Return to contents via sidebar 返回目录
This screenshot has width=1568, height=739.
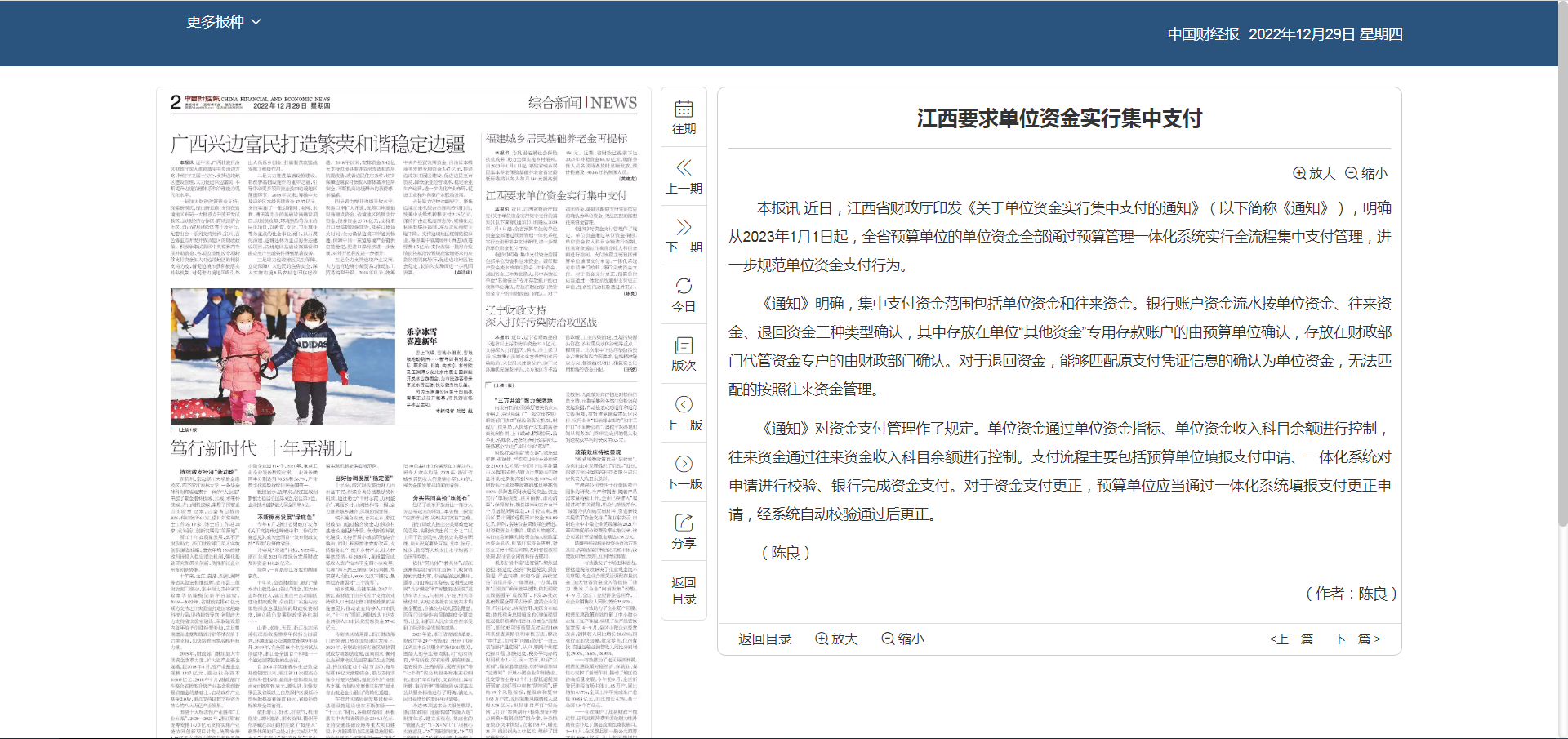click(x=684, y=590)
